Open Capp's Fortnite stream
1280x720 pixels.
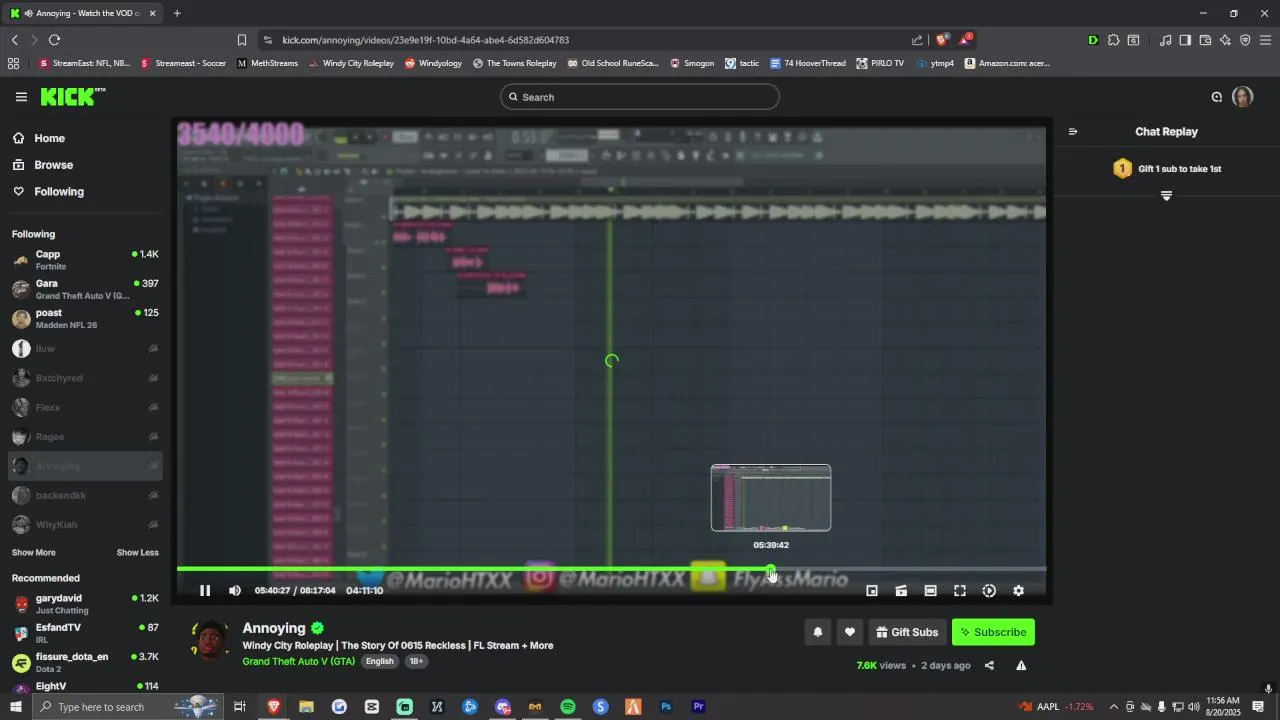click(85, 260)
